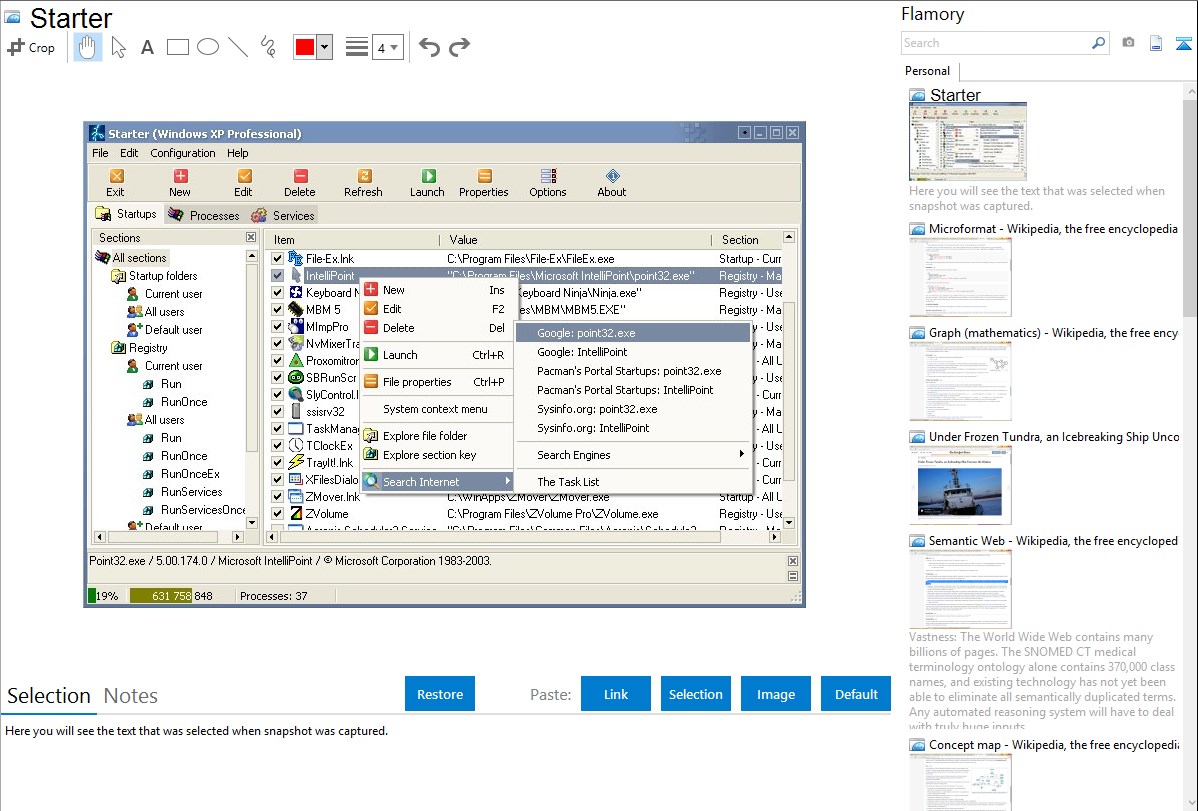
Task: Switch to the Notes tab
Action: pyautogui.click(x=131, y=696)
